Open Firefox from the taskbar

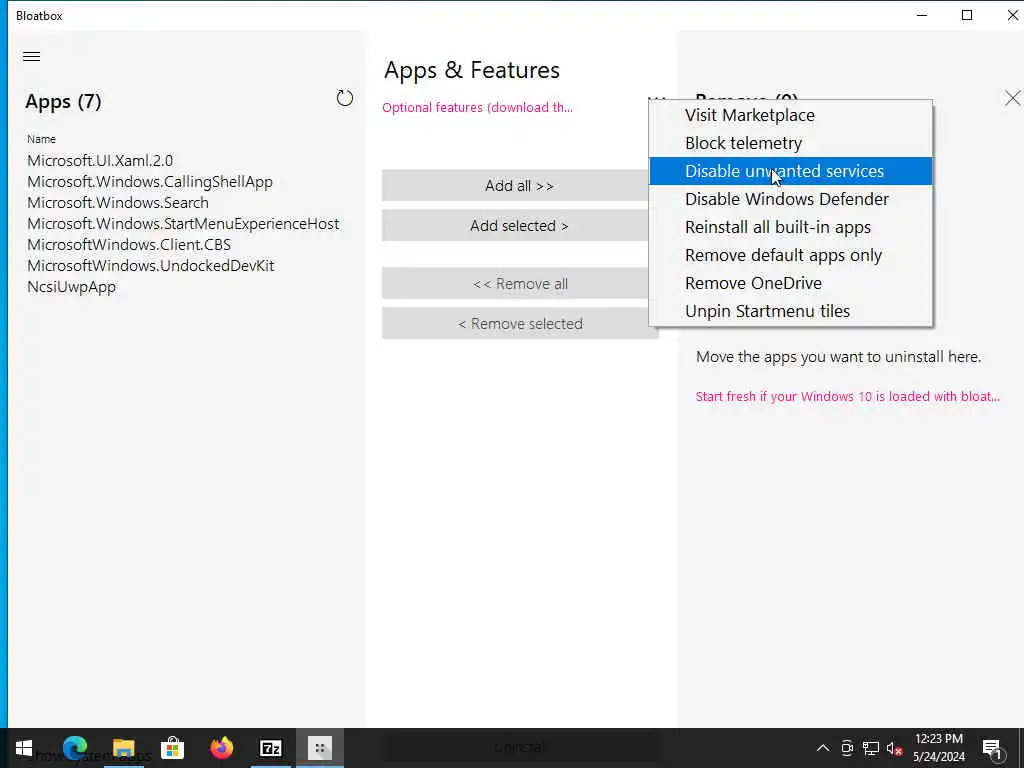tap(221, 748)
